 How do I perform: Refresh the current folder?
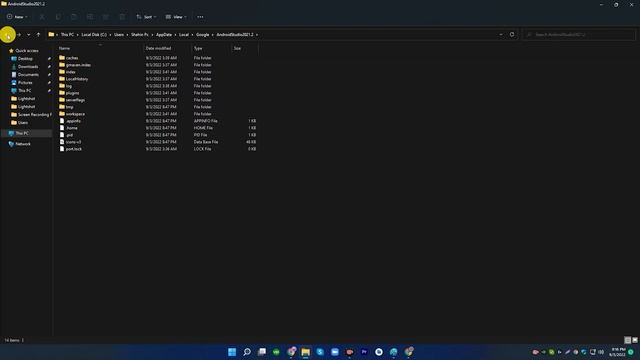[512, 35]
